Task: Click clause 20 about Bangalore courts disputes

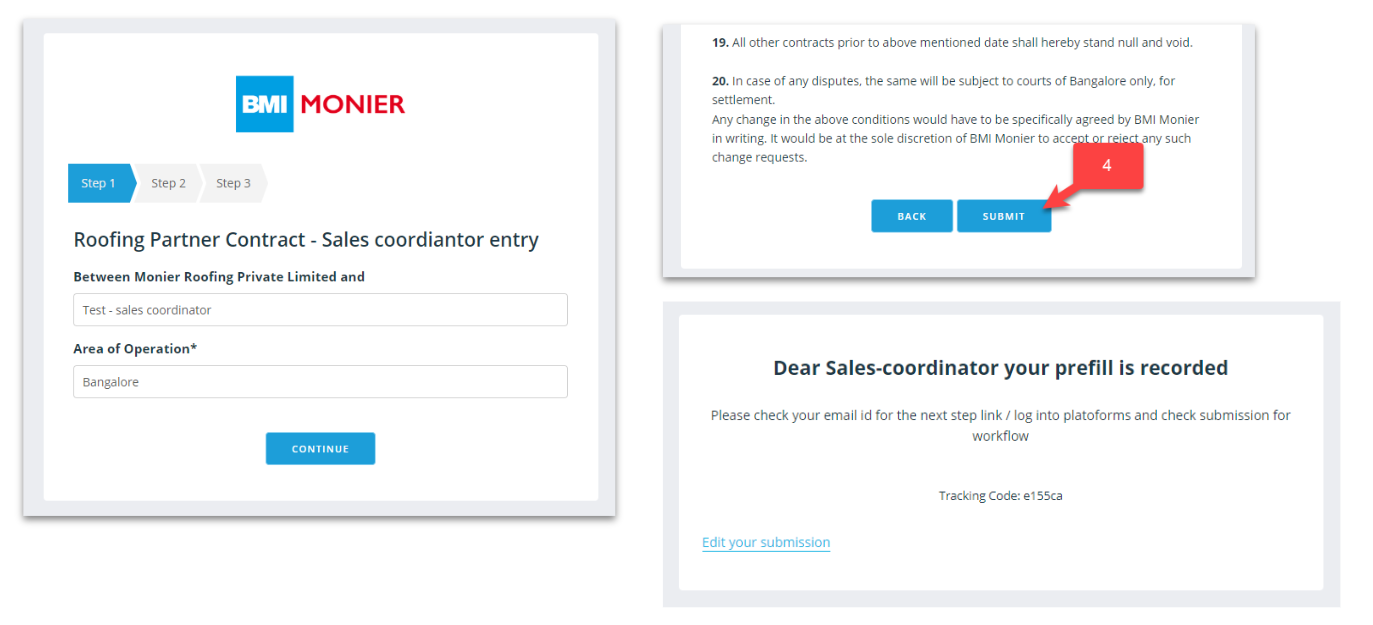Action: click(943, 90)
